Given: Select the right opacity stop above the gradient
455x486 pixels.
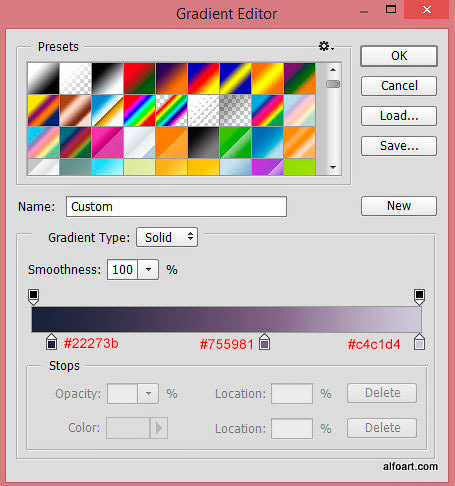Looking at the screenshot, I should (419, 297).
